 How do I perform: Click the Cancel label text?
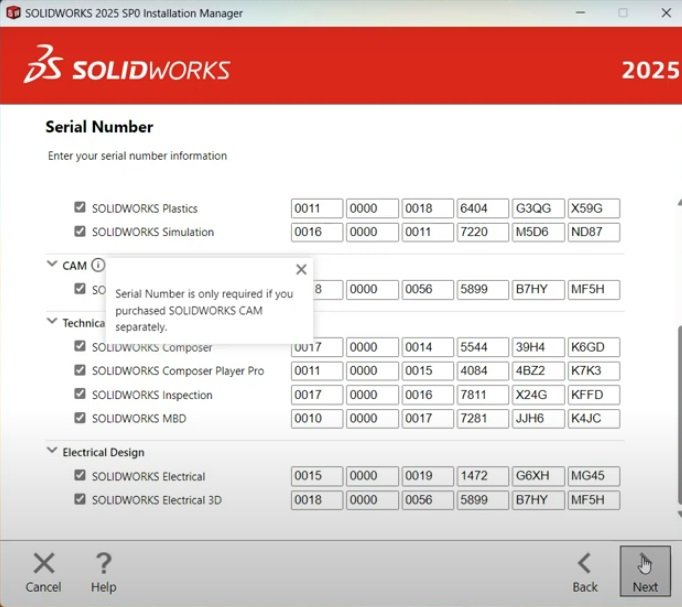click(43, 587)
